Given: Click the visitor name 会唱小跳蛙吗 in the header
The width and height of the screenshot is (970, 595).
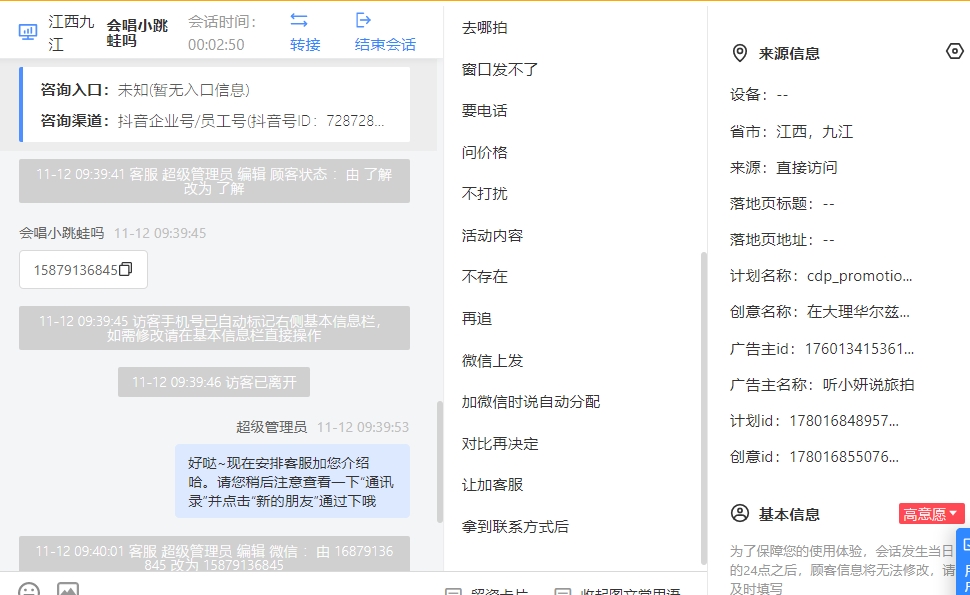Looking at the screenshot, I should 137,33.
